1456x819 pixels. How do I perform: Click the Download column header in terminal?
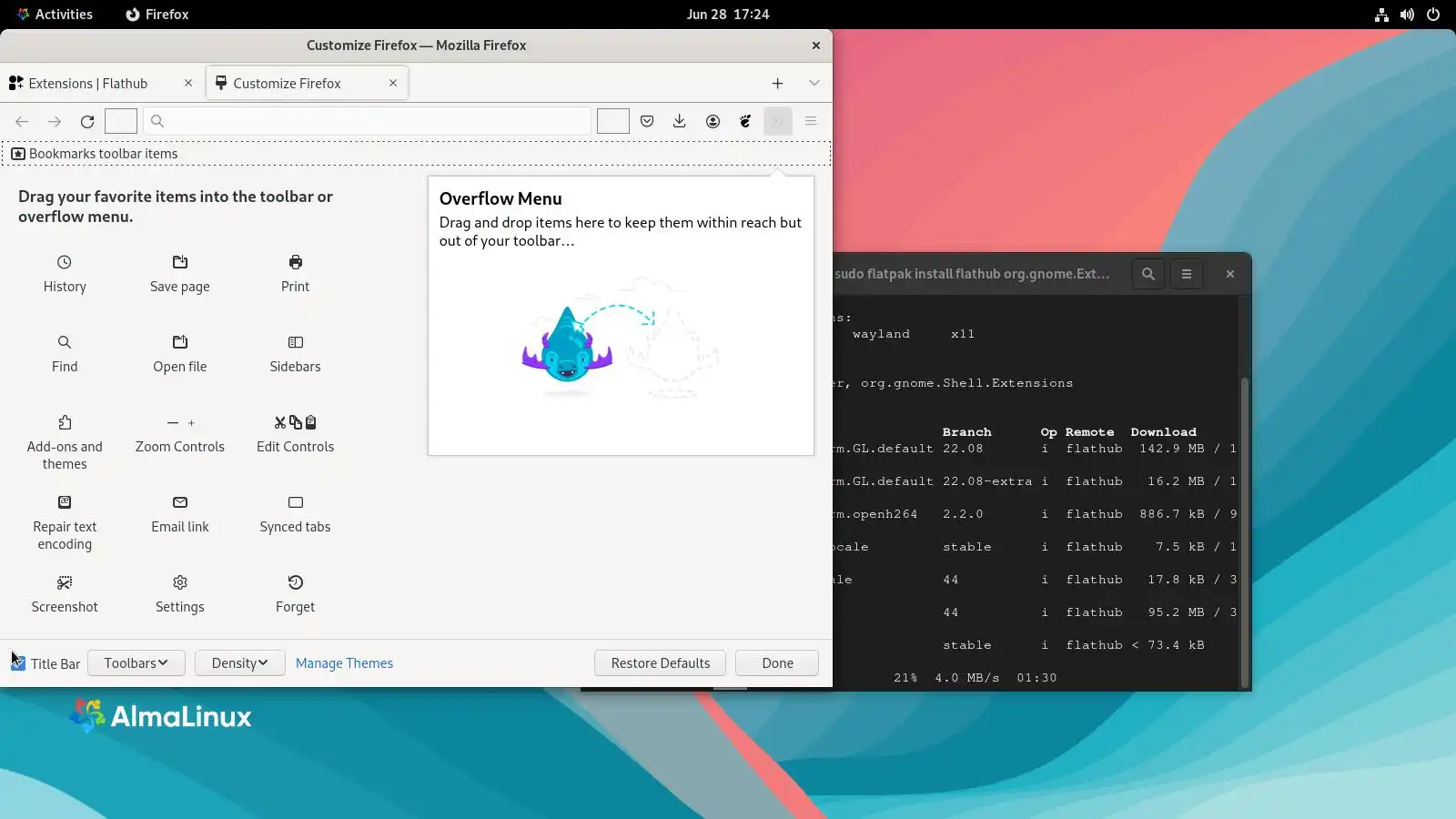1164,432
